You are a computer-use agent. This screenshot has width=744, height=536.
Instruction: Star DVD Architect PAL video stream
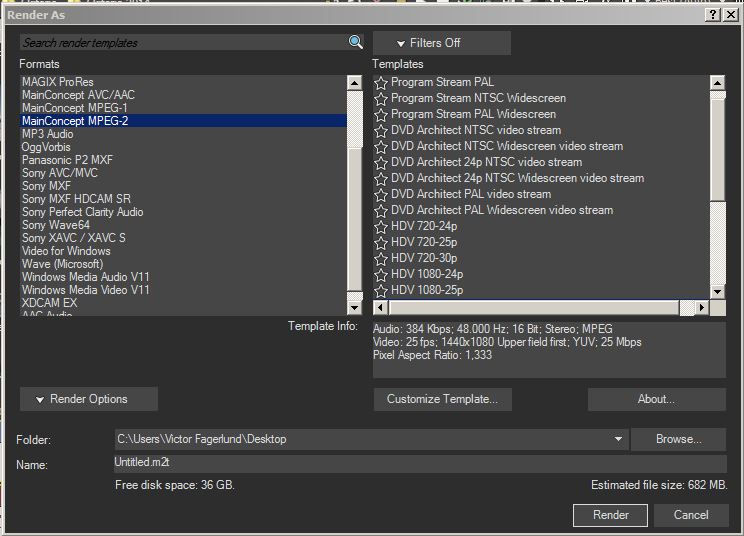point(381,195)
